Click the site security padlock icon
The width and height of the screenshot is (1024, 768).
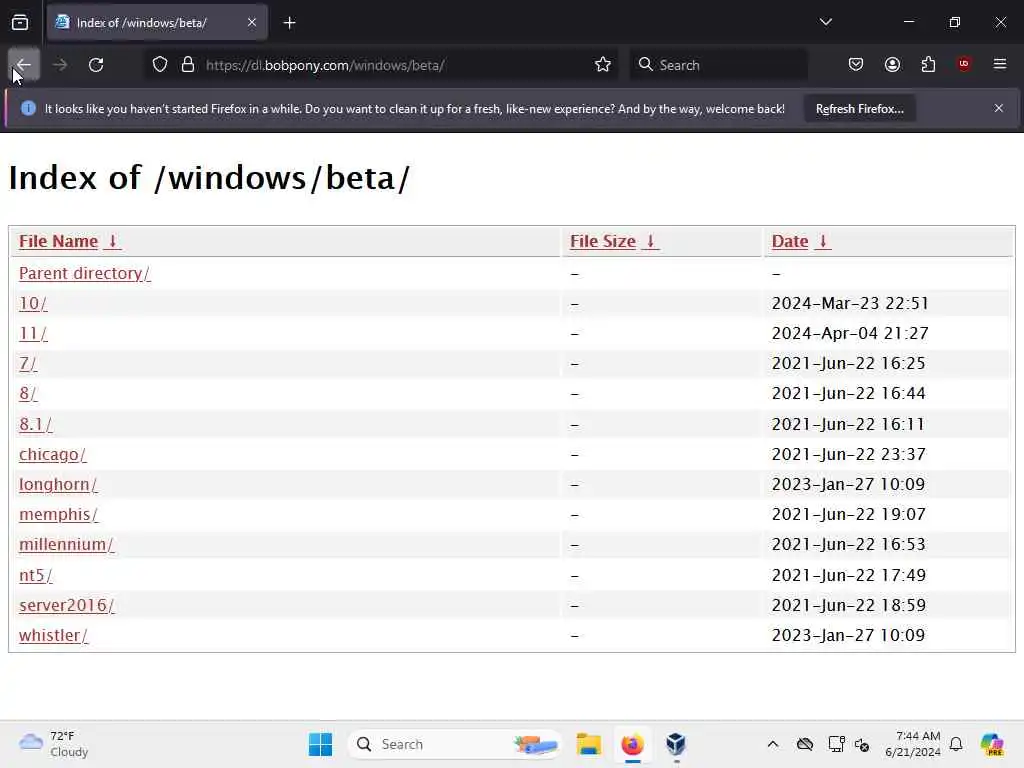188,65
